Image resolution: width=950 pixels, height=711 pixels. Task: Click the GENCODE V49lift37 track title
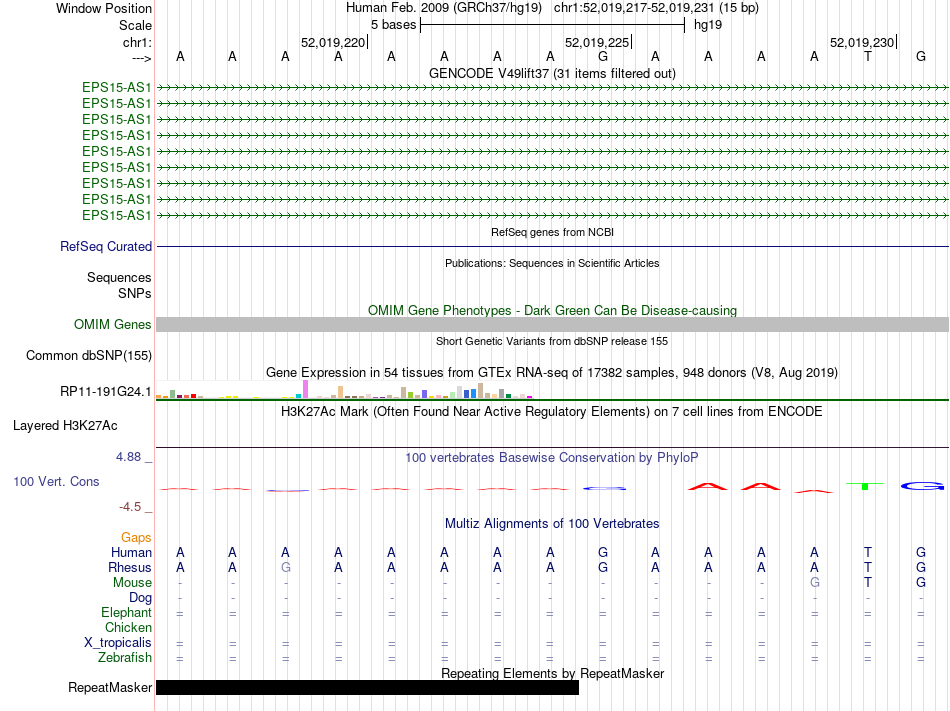[x=552, y=73]
